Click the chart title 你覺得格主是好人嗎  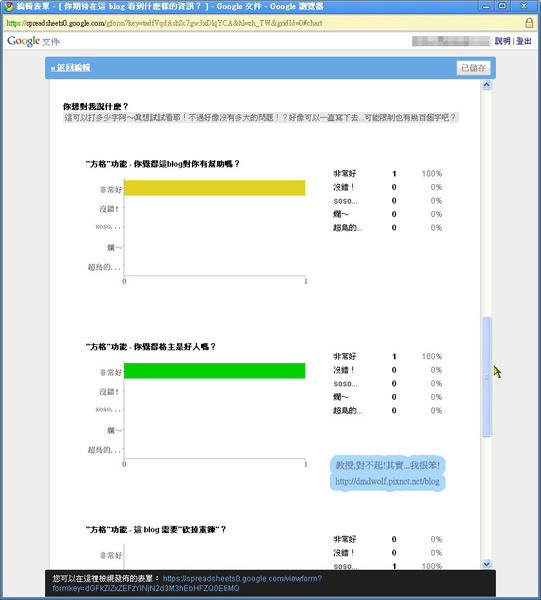coord(151,347)
